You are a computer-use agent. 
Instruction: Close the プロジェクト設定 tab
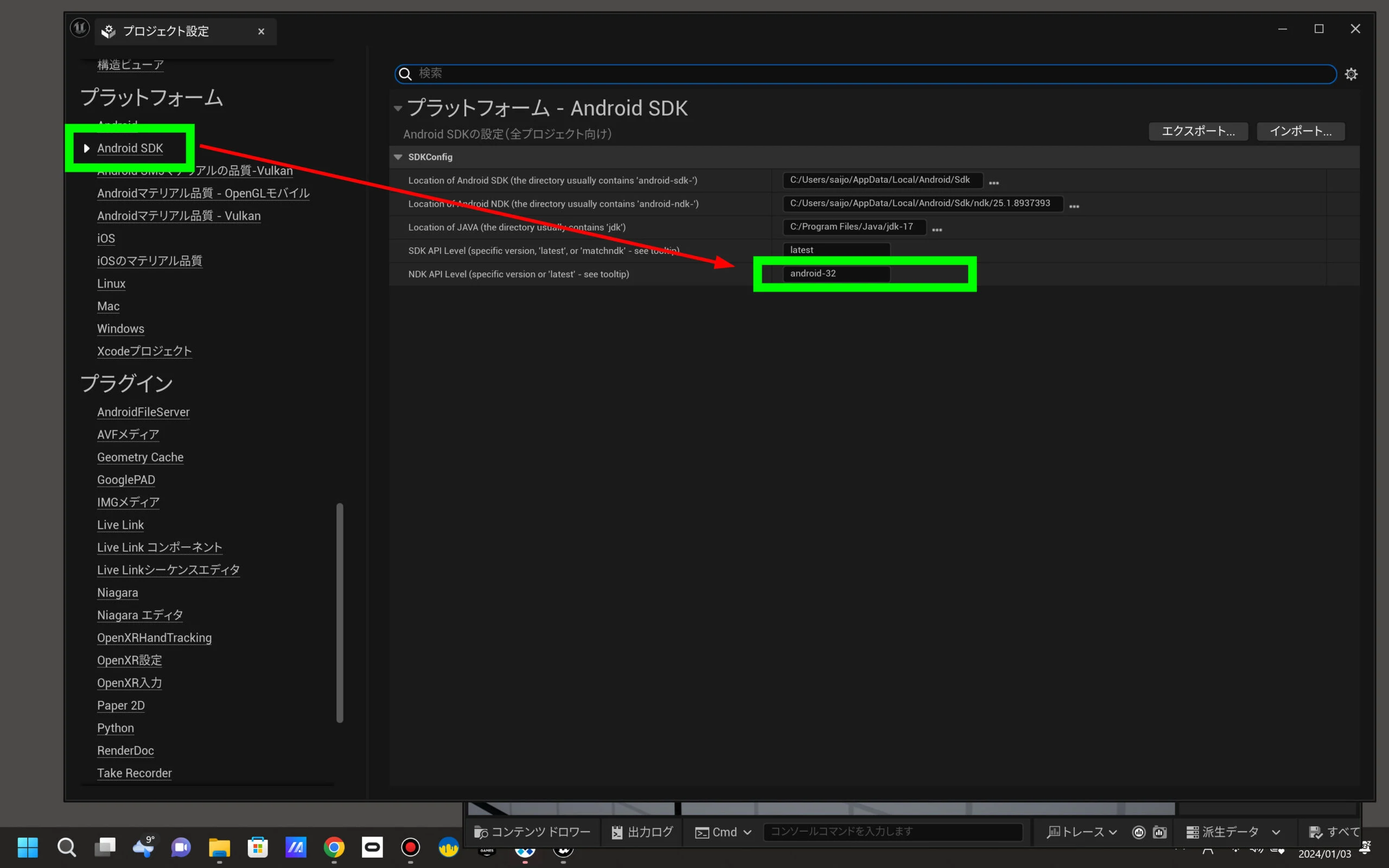[x=261, y=31]
